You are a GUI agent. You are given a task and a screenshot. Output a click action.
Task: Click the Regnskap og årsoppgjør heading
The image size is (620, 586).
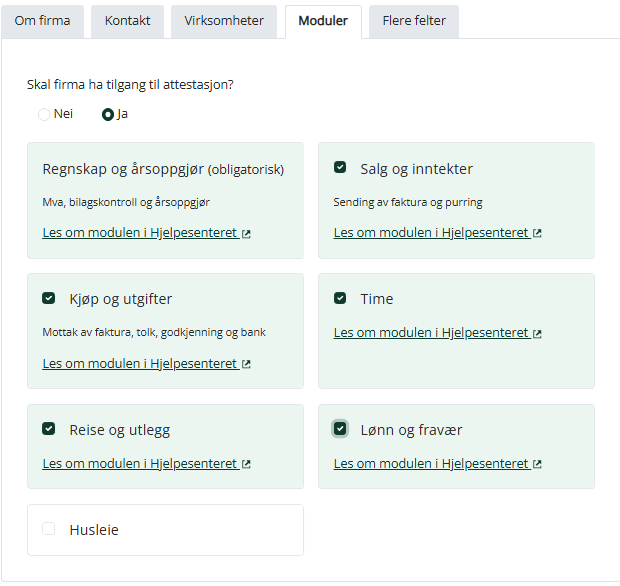tap(163, 169)
